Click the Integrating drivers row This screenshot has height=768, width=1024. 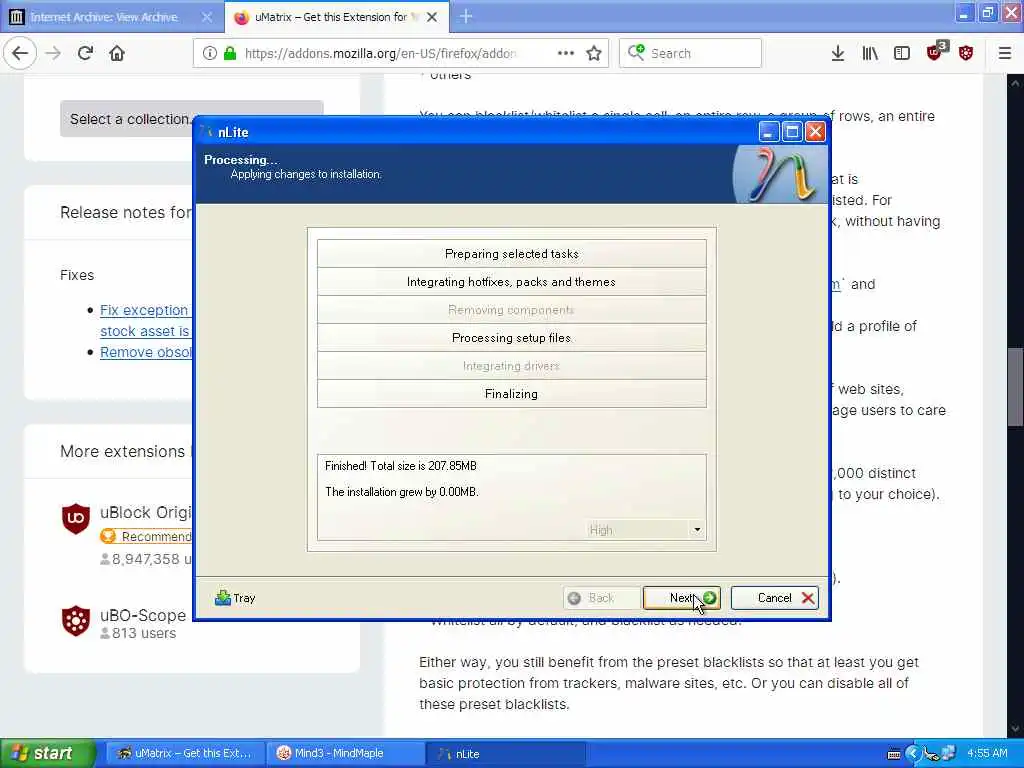coord(511,366)
